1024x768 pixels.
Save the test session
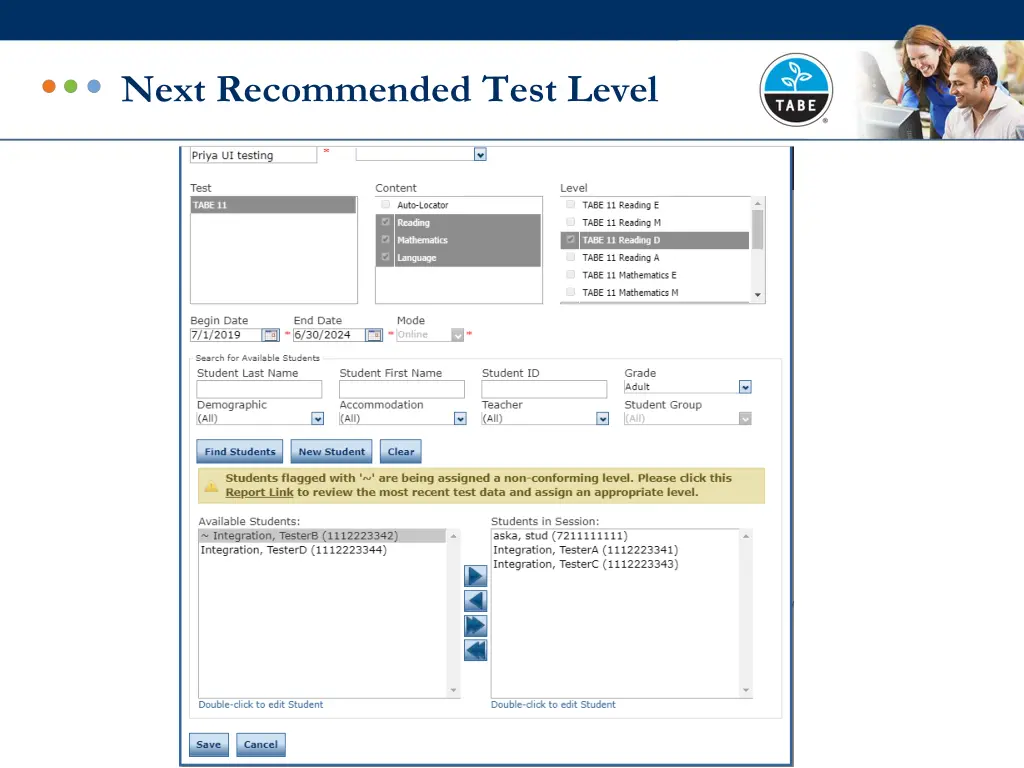pyautogui.click(x=209, y=744)
